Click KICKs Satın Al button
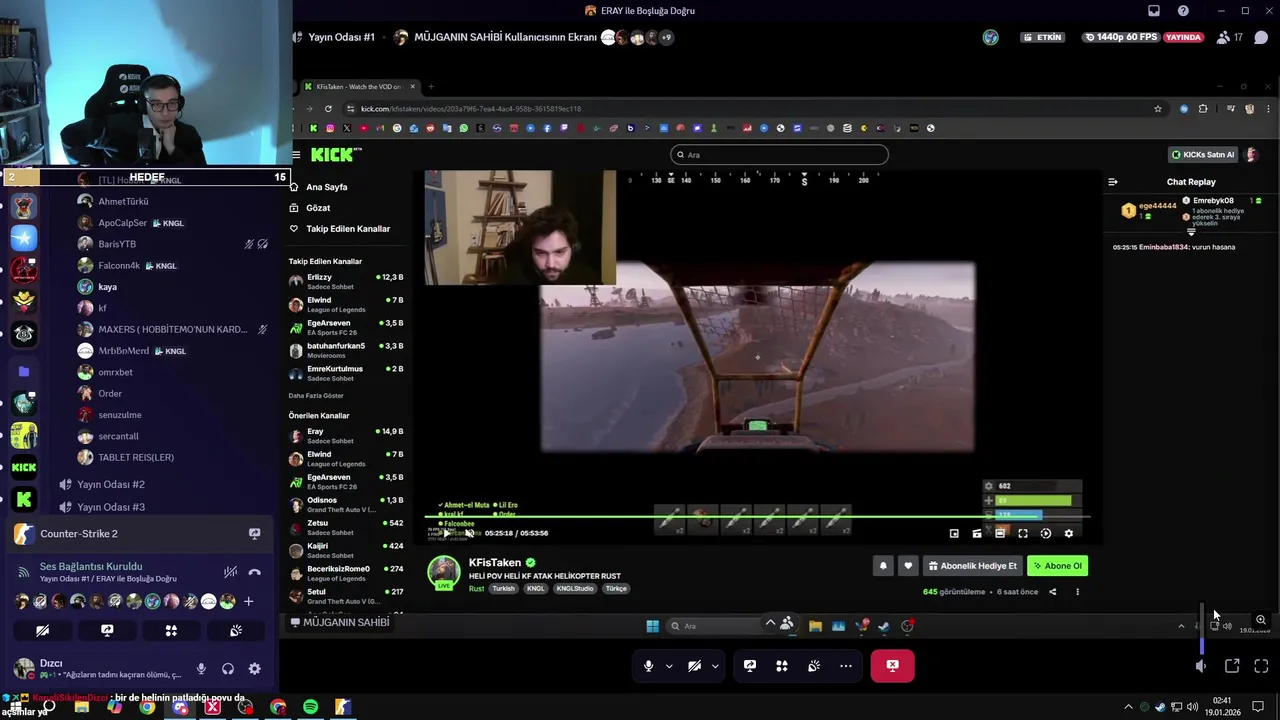This screenshot has width=1280, height=720. click(1204, 154)
